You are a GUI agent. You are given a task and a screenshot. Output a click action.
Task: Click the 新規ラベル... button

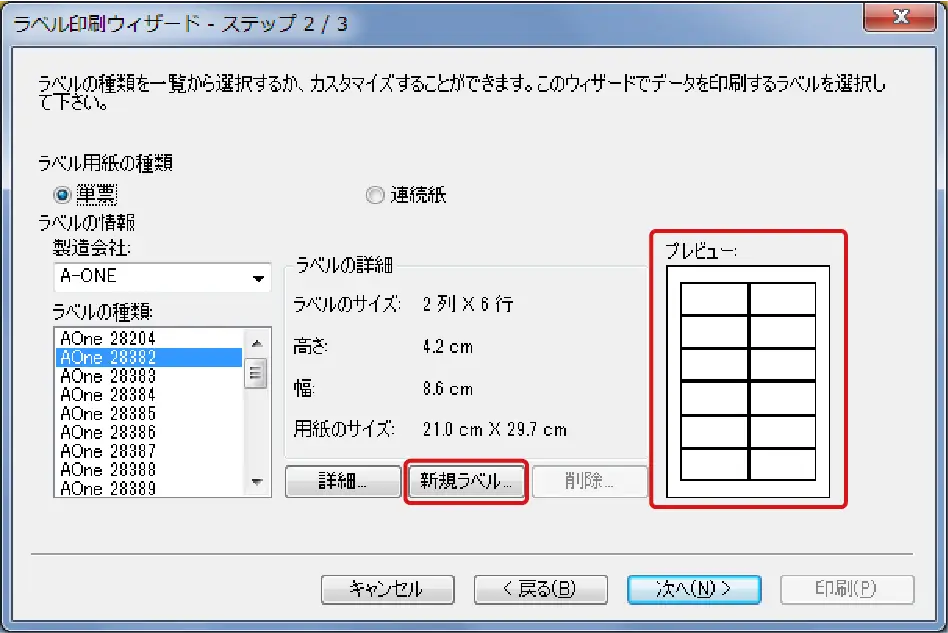pos(466,481)
